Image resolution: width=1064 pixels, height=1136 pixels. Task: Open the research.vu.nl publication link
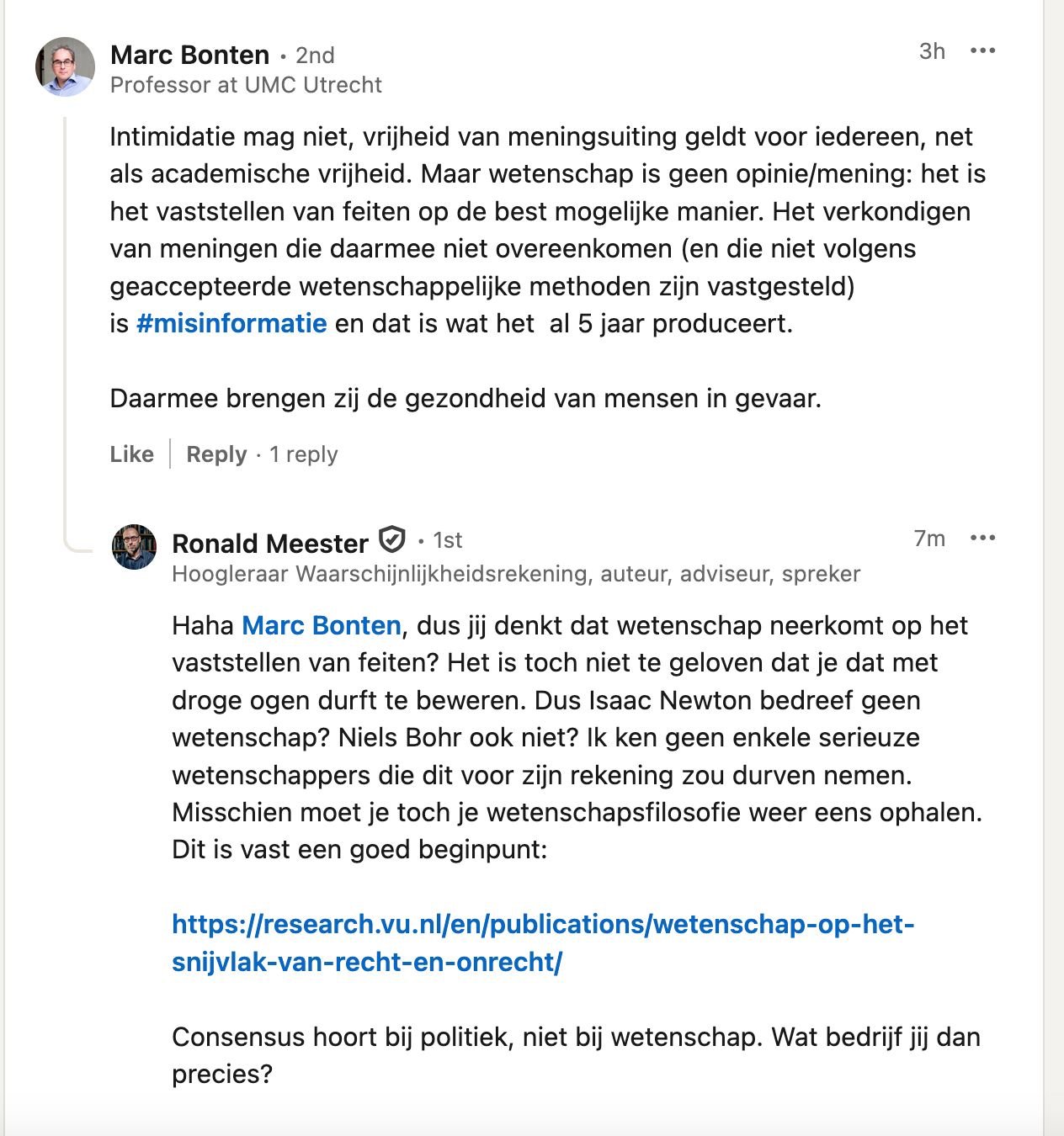542,942
